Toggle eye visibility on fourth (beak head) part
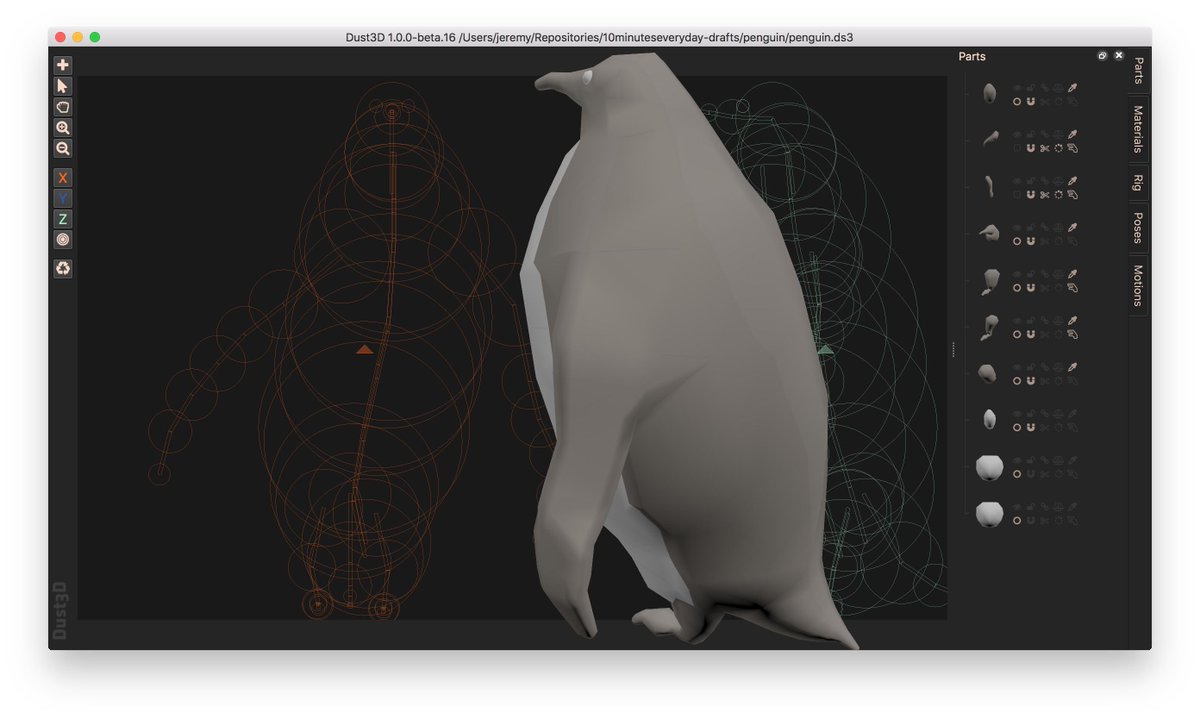 point(1017,227)
